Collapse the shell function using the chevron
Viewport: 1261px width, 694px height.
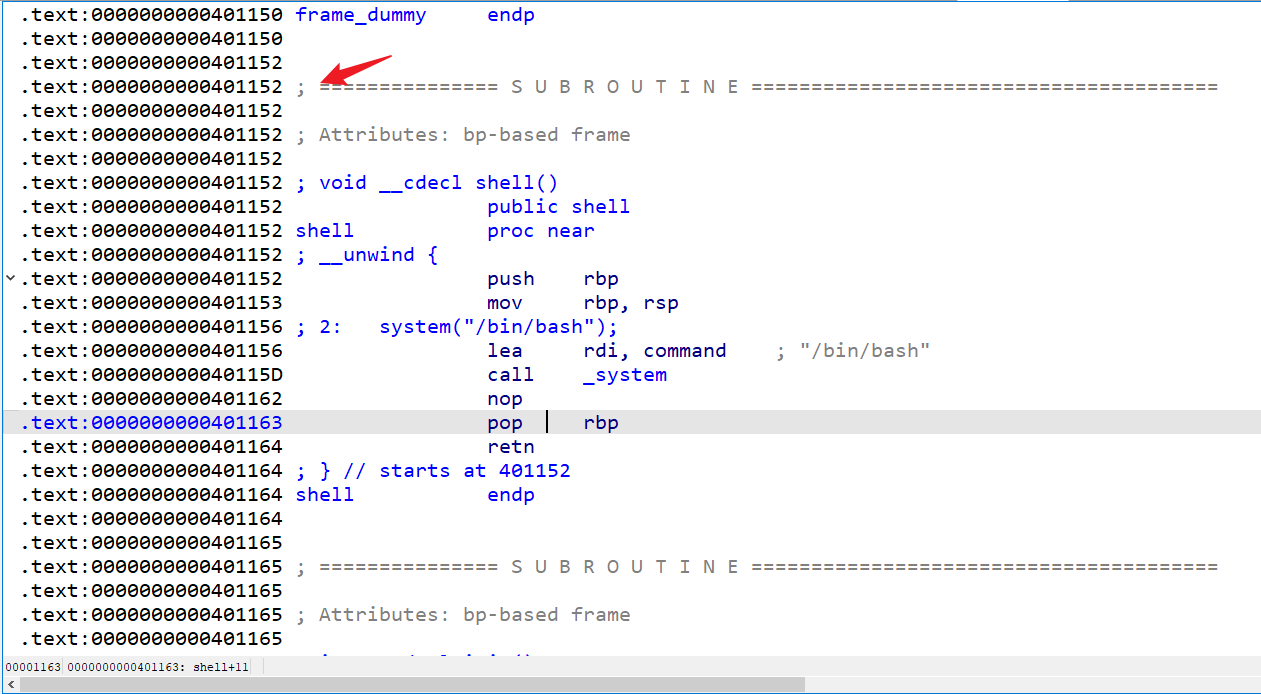(10, 278)
